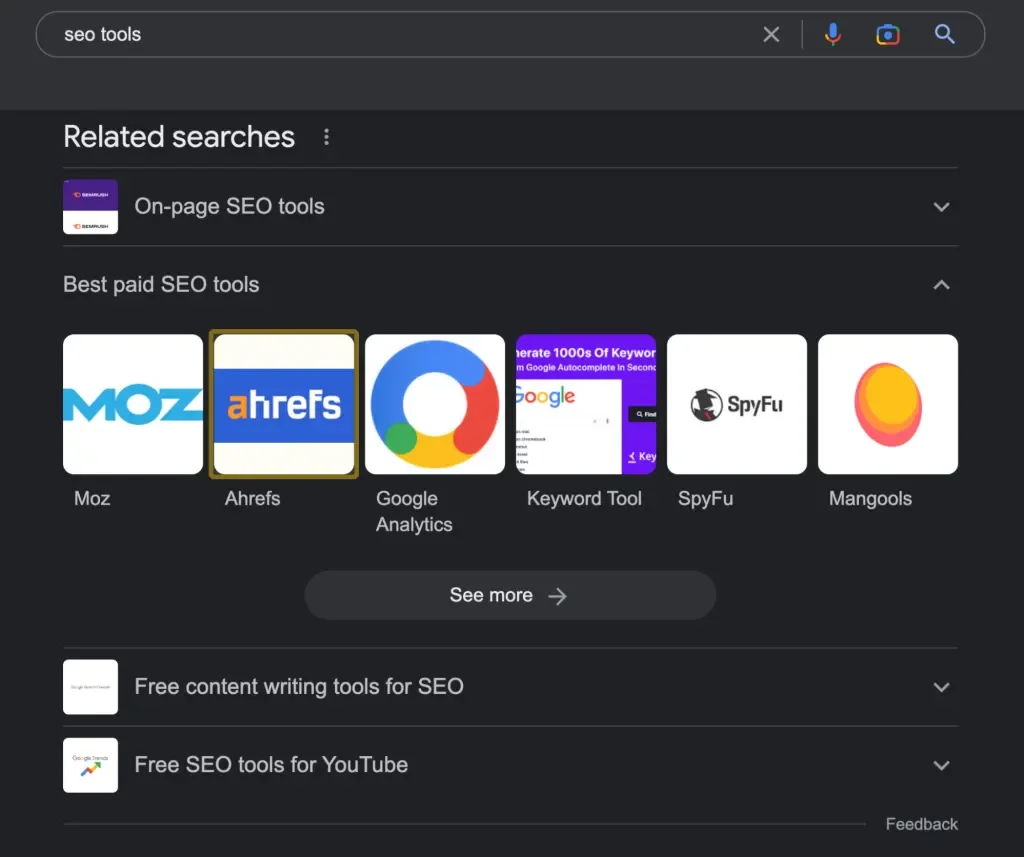This screenshot has width=1024, height=857.
Task: Open Google Lens camera search icon
Action: point(887,35)
